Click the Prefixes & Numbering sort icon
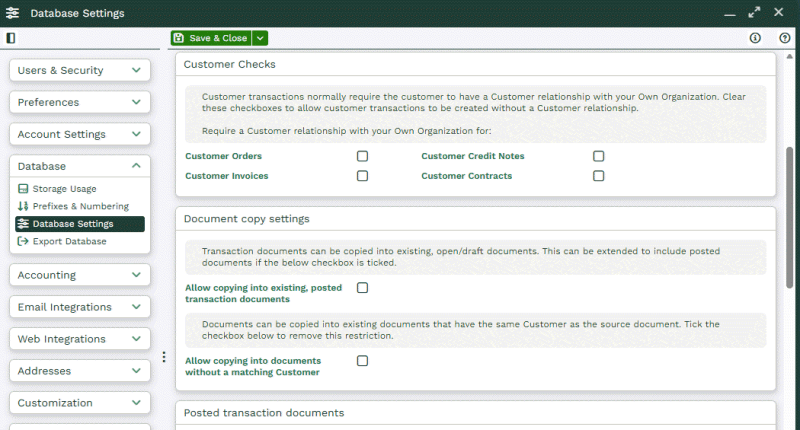The height and width of the screenshot is (430, 800). click(23, 206)
